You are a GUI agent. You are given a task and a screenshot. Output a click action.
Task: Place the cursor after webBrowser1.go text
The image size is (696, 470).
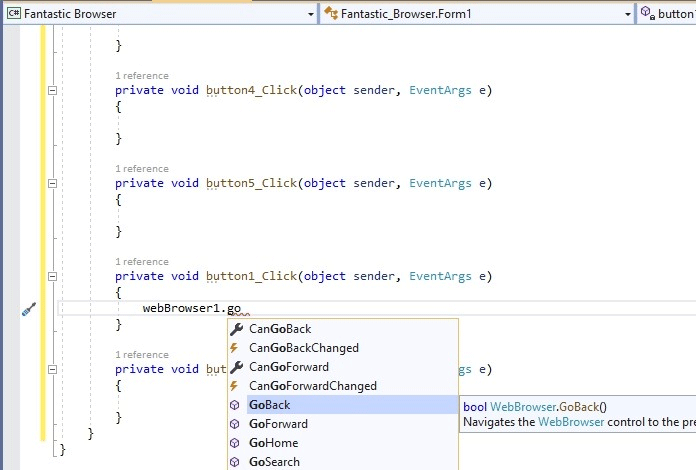(x=242, y=308)
